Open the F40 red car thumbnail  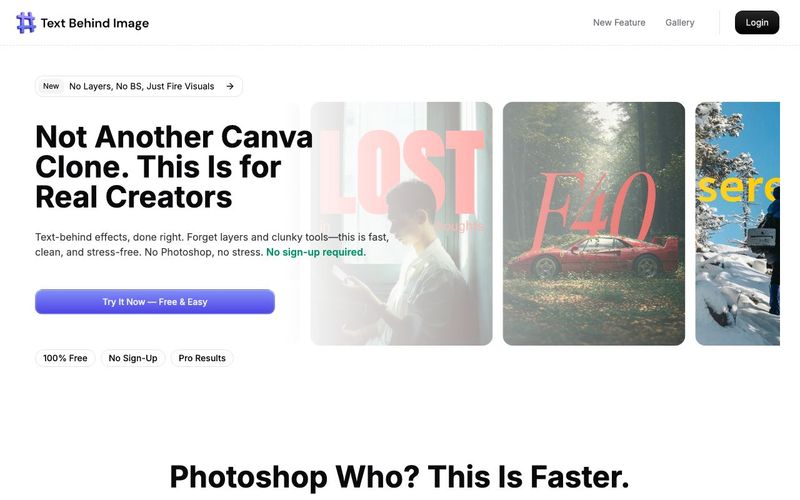(x=594, y=223)
